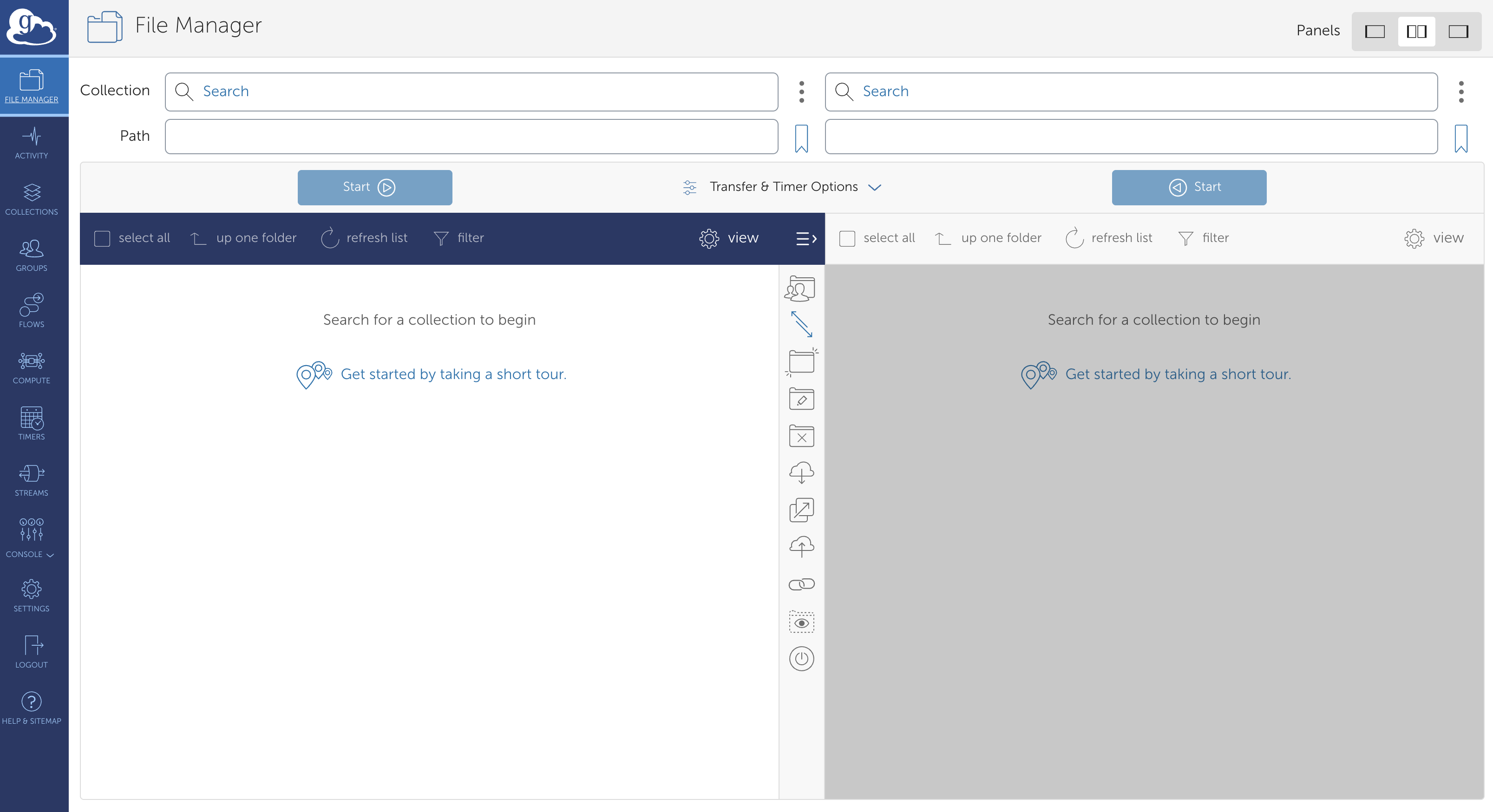Click the transfer or sync arrows icon
Screen dimensions: 1493x812
tap(801, 325)
